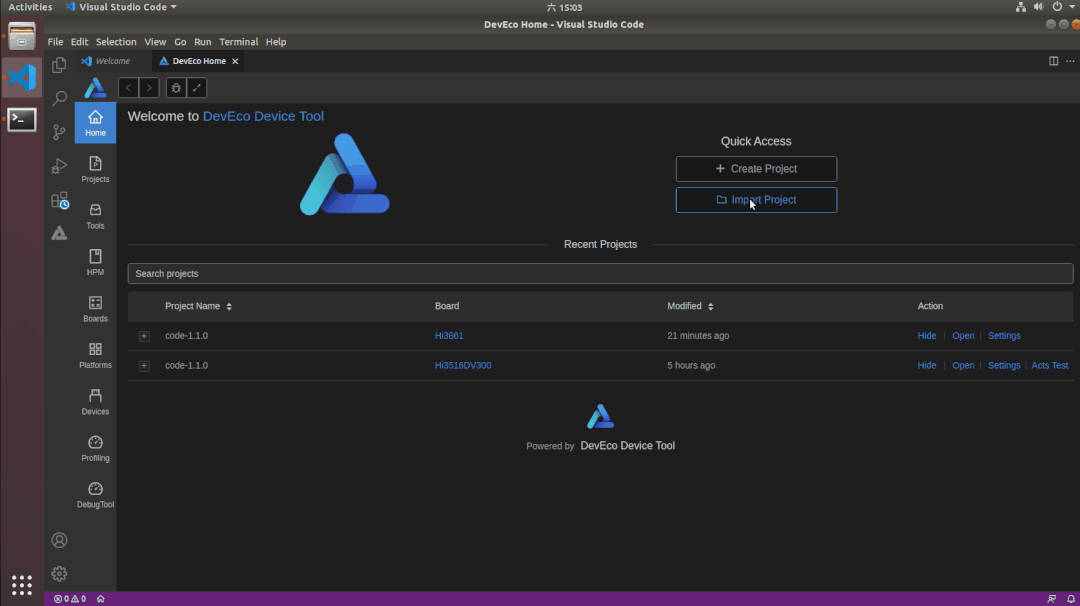
Task: Click the notifications bell in status bar
Action: (1070, 599)
